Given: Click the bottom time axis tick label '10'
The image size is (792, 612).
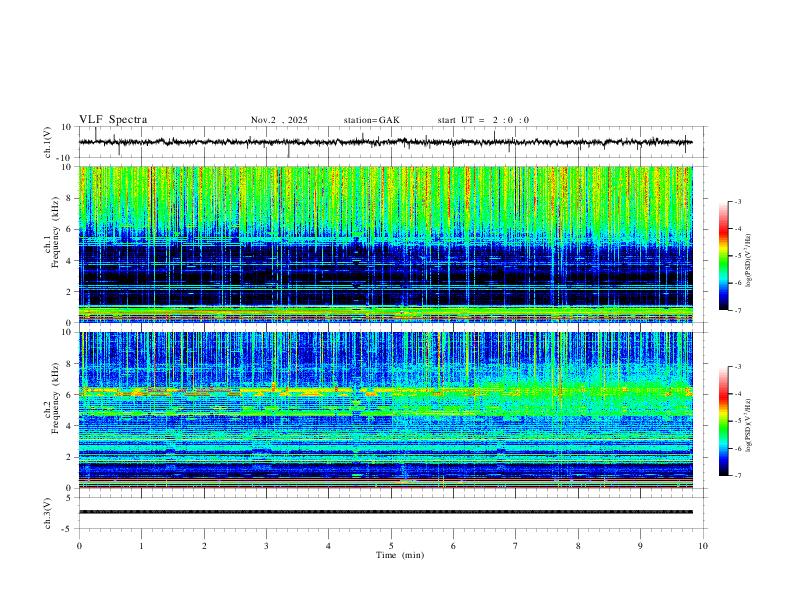Looking at the screenshot, I should [x=703, y=546].
